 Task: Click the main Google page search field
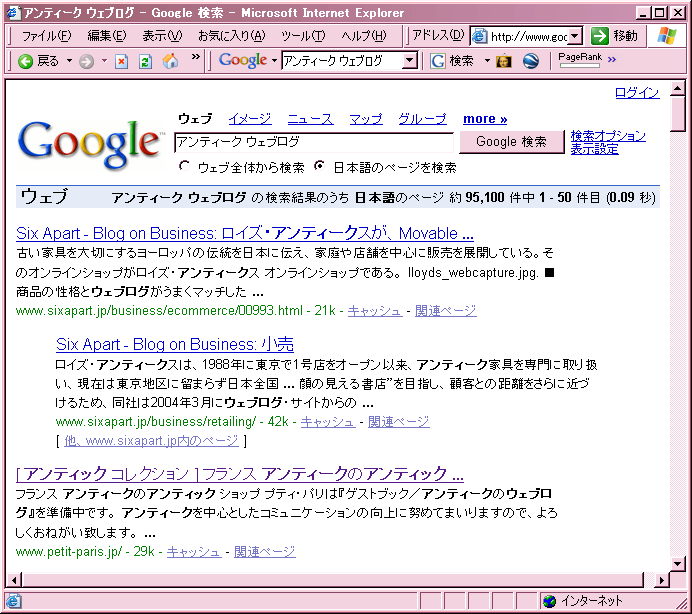[314, 142]
